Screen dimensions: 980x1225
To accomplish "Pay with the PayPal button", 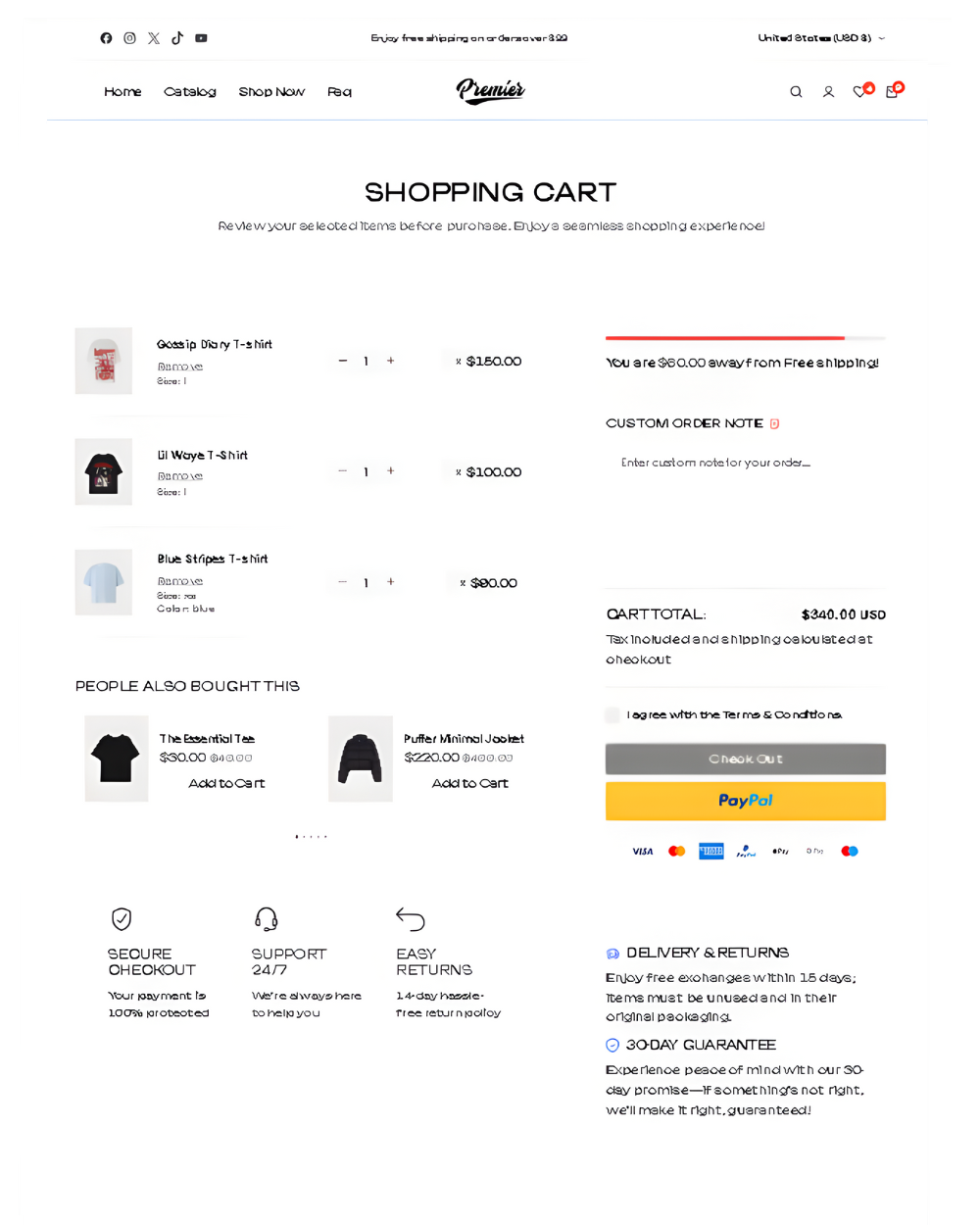I will (x=745, y=801).
